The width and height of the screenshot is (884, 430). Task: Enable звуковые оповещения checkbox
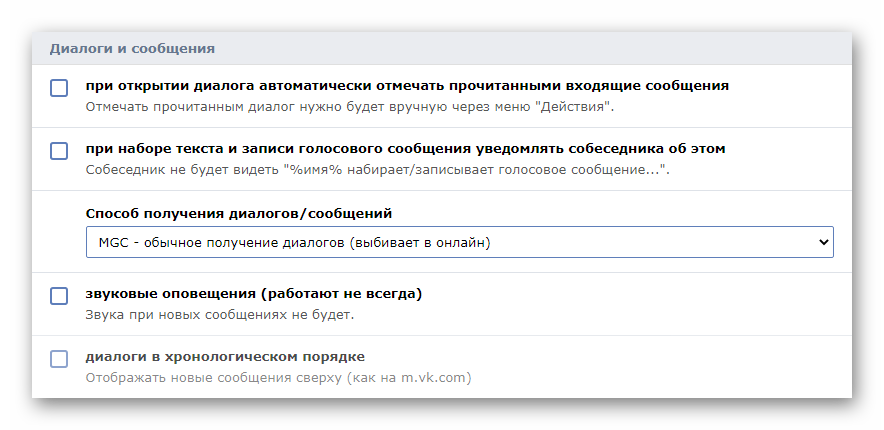point(59,296)
